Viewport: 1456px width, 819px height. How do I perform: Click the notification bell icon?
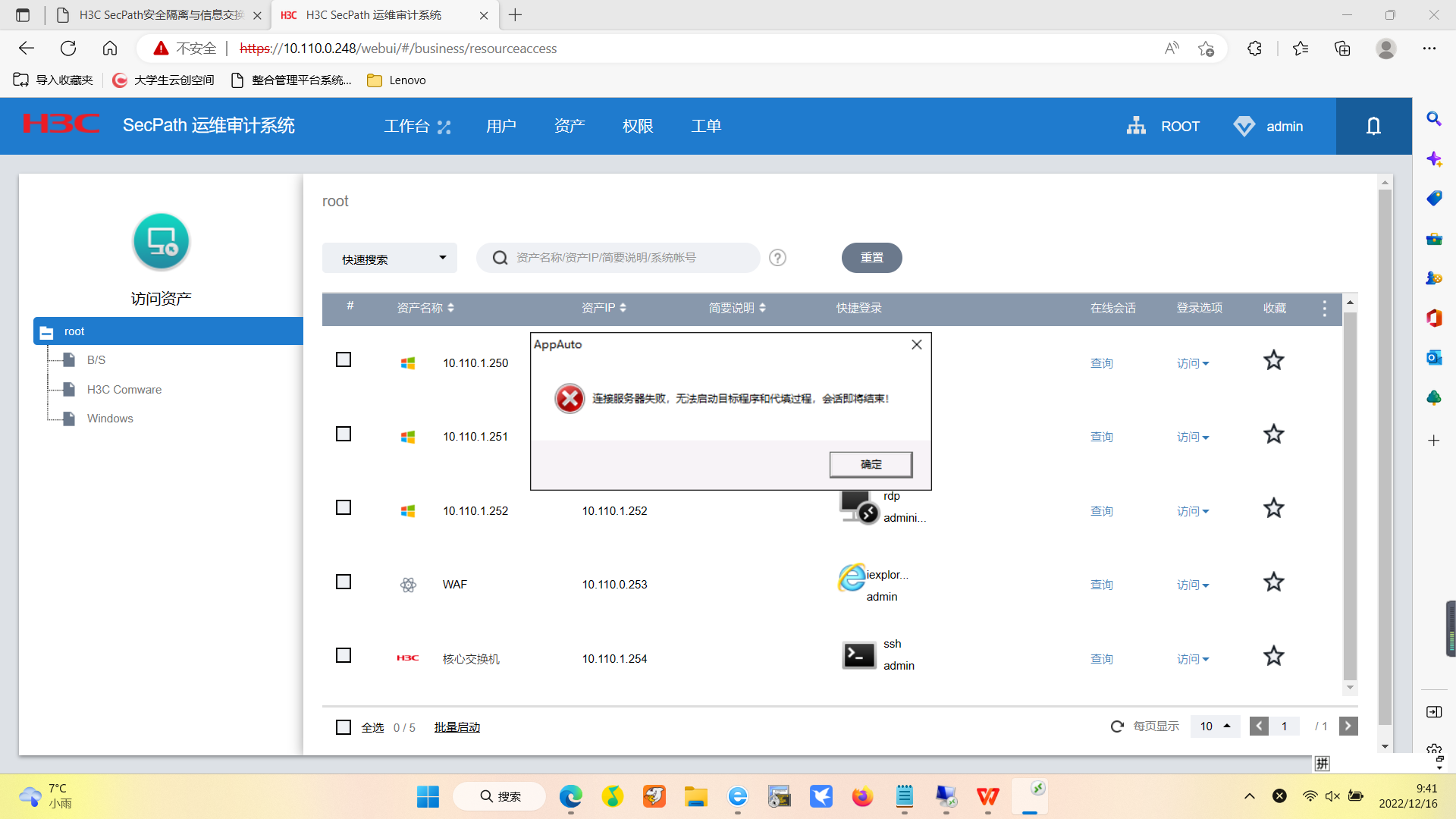(1373, 126)
